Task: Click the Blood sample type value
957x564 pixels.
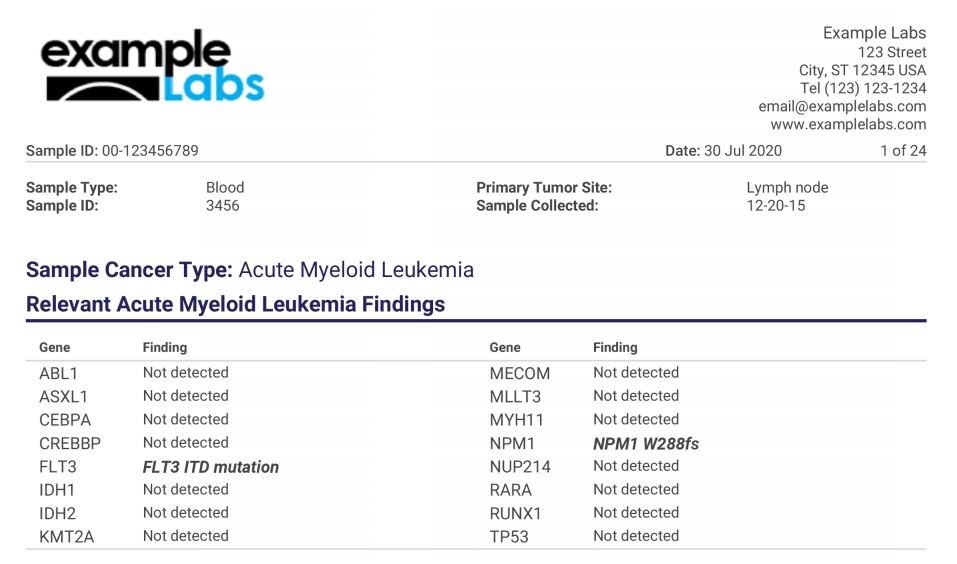Action: (x=225, y=188)
